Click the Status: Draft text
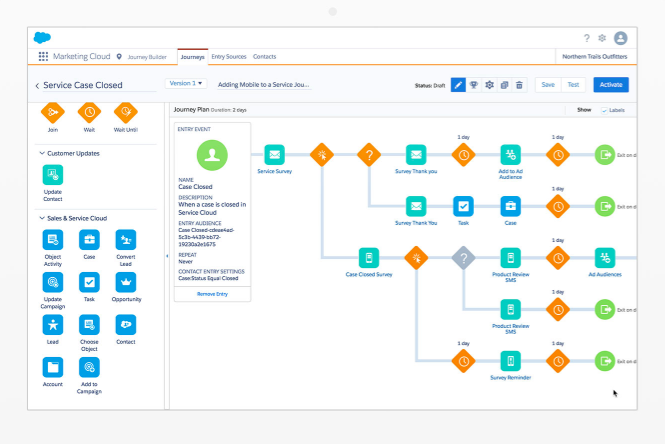665x444 pixels. pos(430,85)
